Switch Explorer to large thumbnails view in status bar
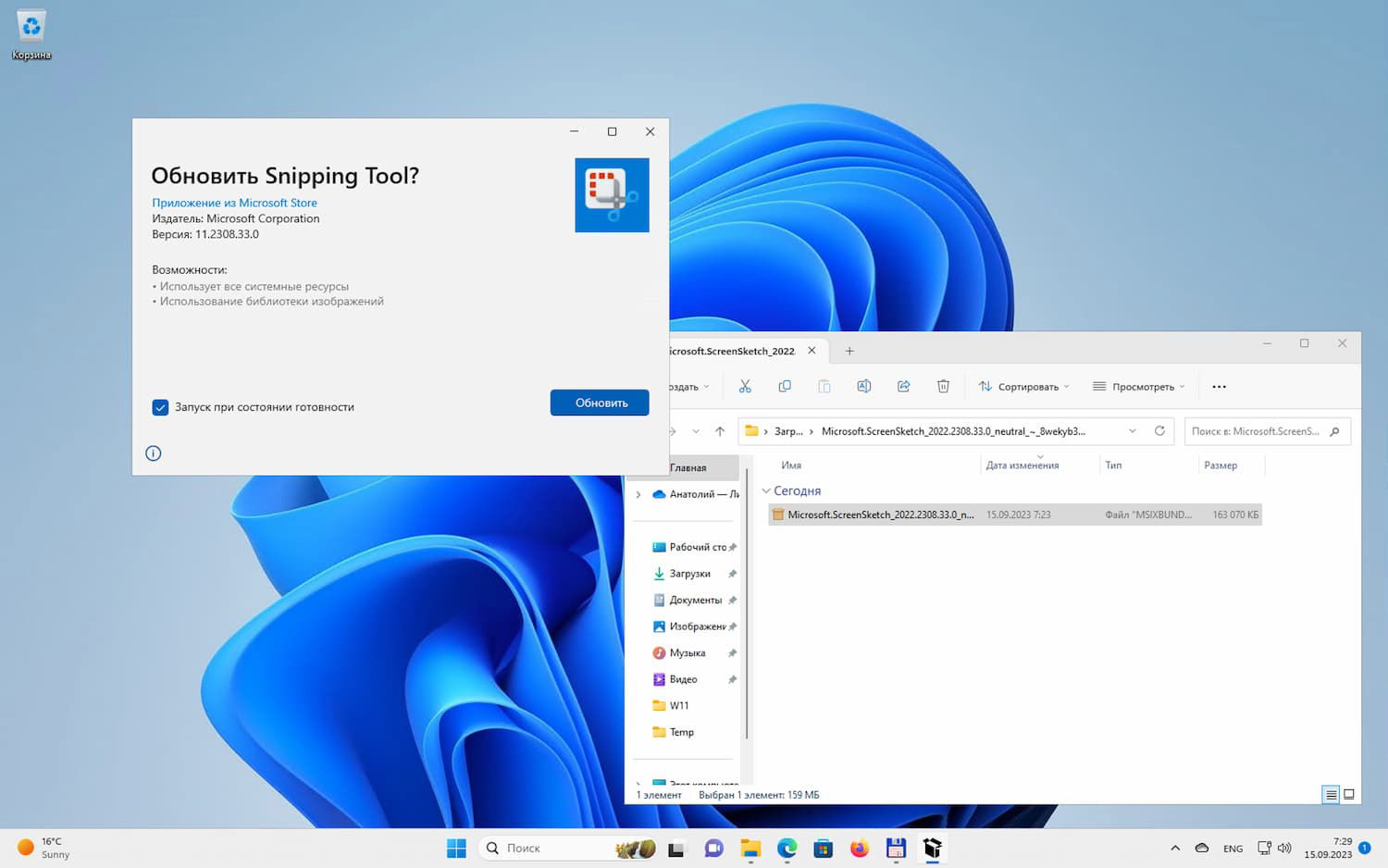This screenshot has height=868, width=1388. (x=1349, y=795)
